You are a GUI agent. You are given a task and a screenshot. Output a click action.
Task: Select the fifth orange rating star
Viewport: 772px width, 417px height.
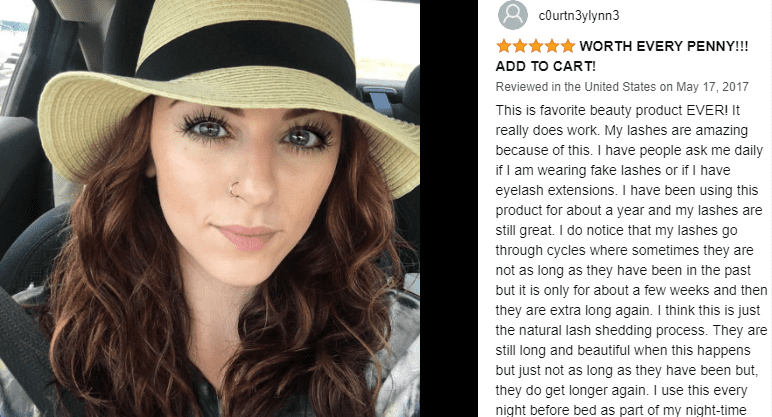tap(568, 46)
